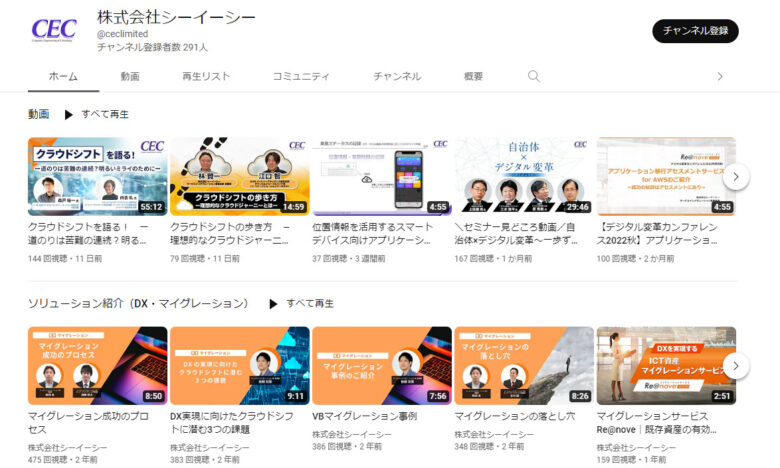Click the CEC channel logo avatar
Image resolution: width=780 pixels, height=468 pixels.
(x=54, y=30)
